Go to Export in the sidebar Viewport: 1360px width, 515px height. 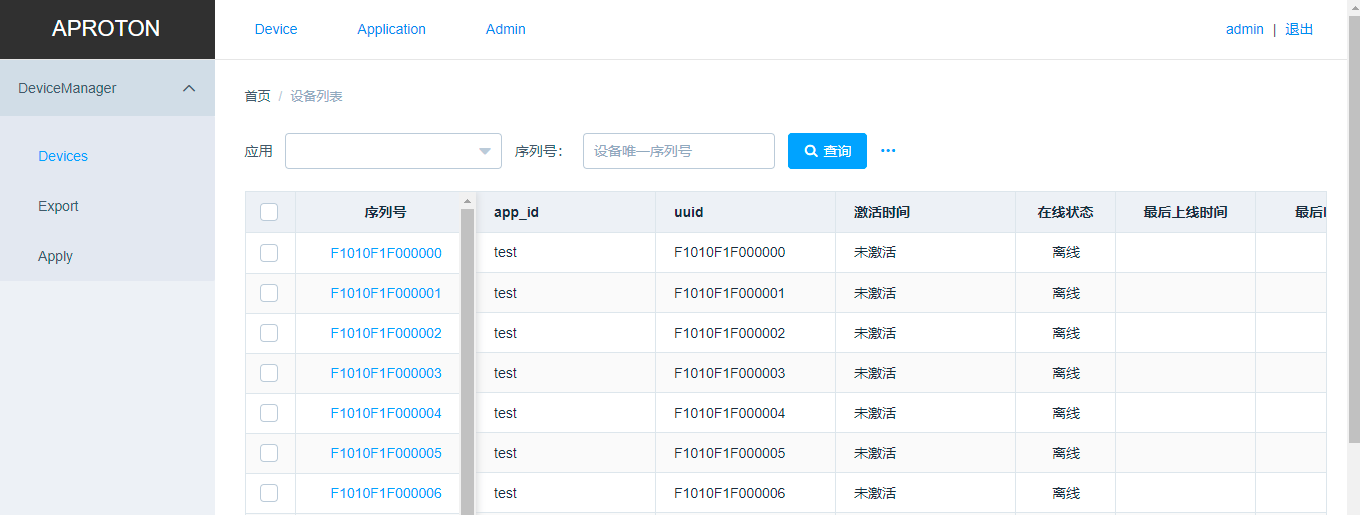pos(58,206)
